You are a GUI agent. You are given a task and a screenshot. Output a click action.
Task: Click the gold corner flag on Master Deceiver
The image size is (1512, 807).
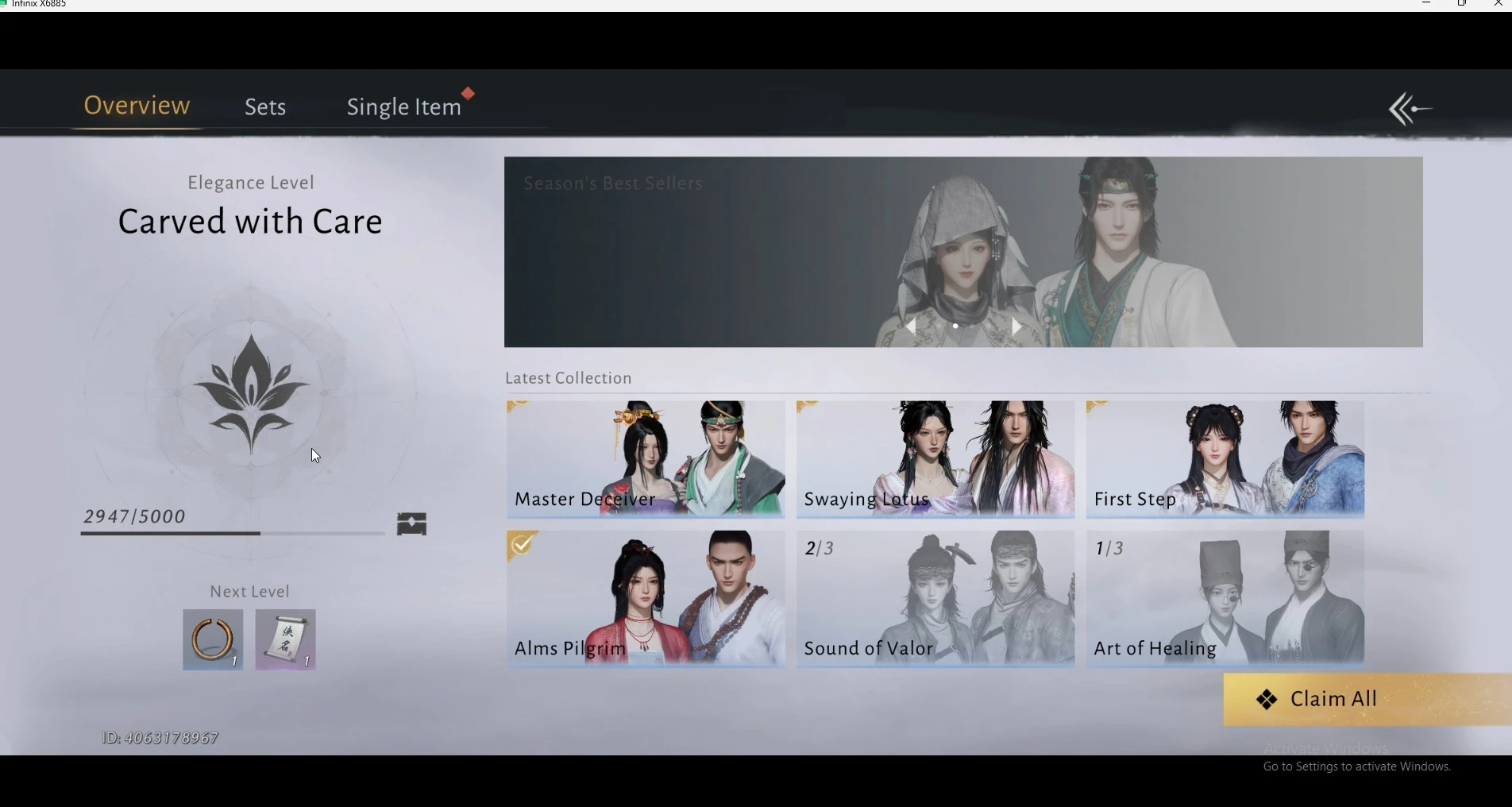tap(518, 407)
